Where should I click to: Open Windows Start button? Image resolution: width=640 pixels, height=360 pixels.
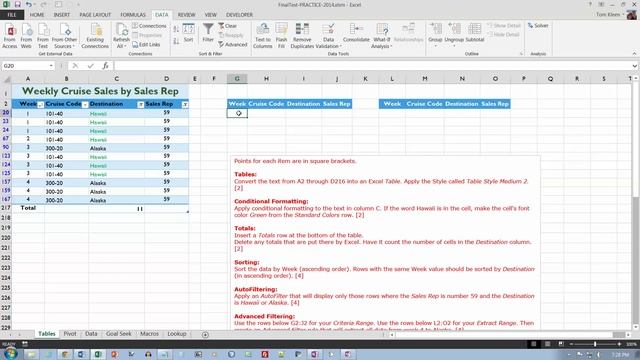click(x=10, y=353)
